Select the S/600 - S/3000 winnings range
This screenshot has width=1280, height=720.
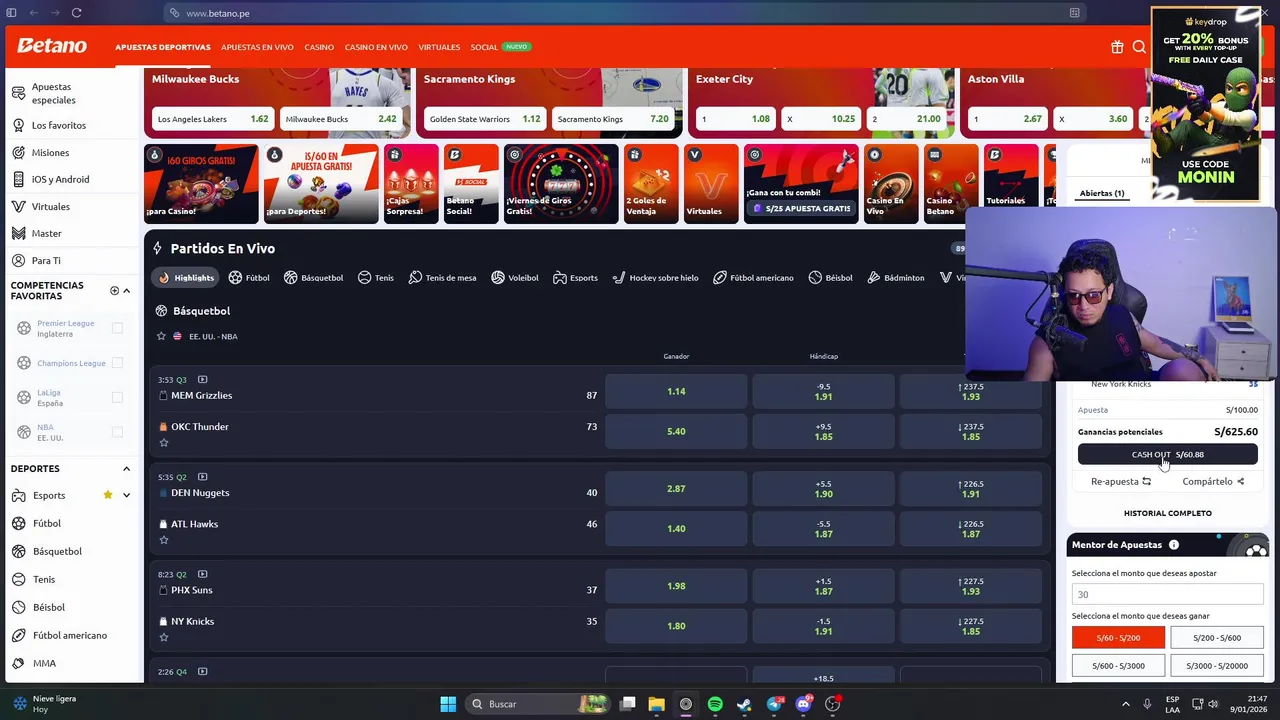click(1118, 666)
